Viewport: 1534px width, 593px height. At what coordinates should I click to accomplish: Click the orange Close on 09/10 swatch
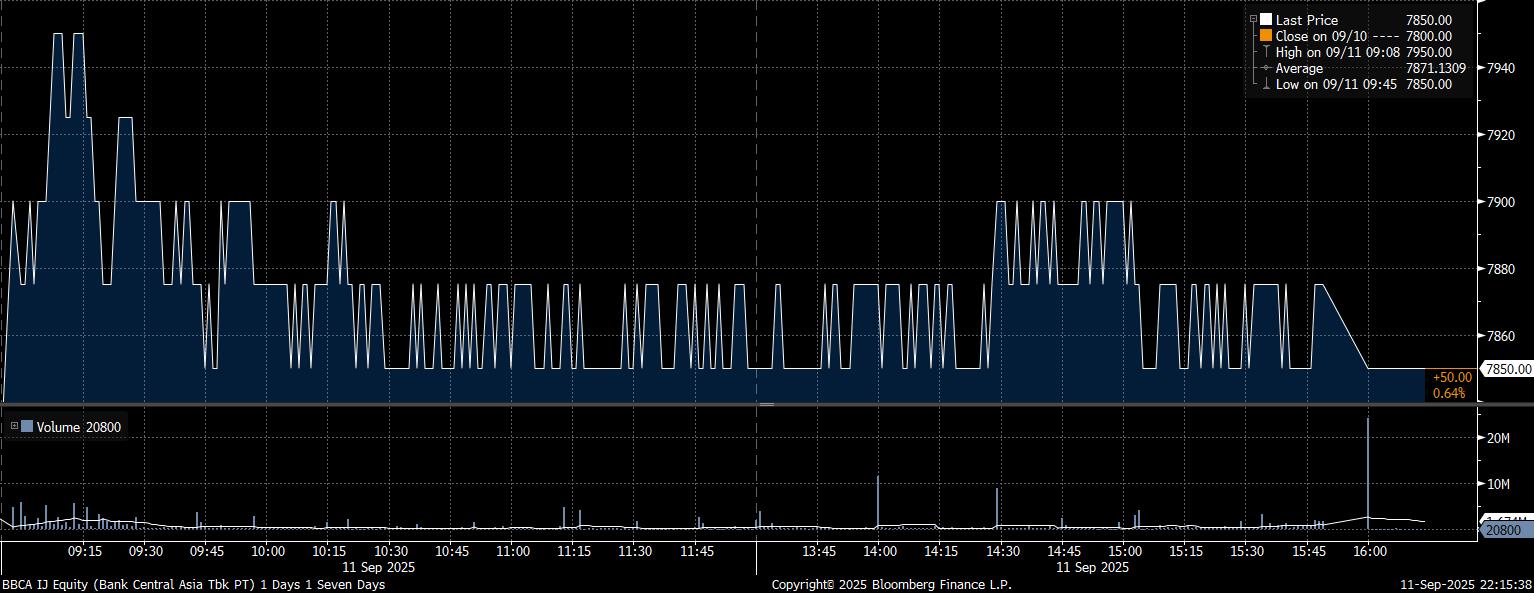pos(1266,36)
